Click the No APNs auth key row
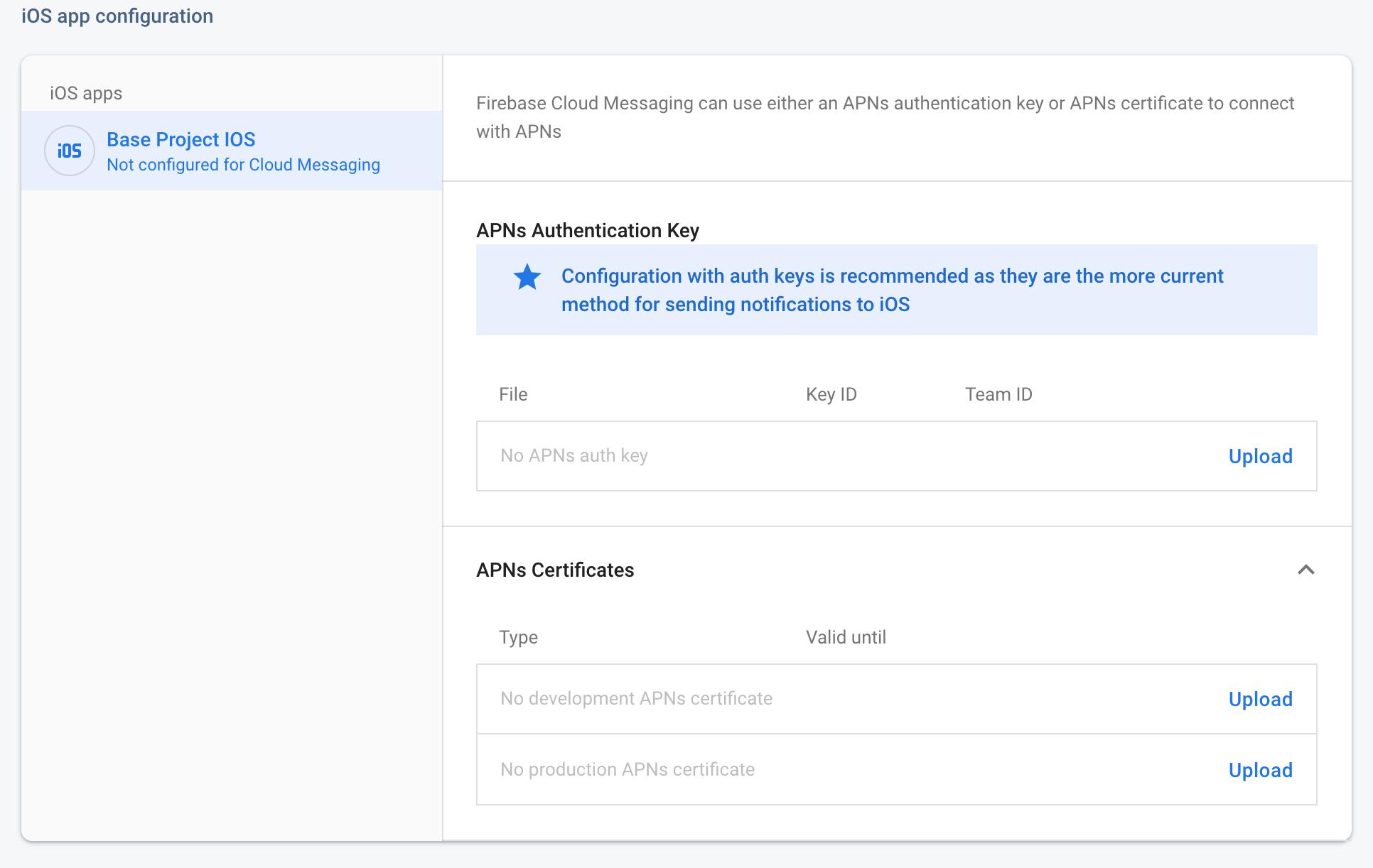This screenshot has width=1373, height=868. point(574,455)
